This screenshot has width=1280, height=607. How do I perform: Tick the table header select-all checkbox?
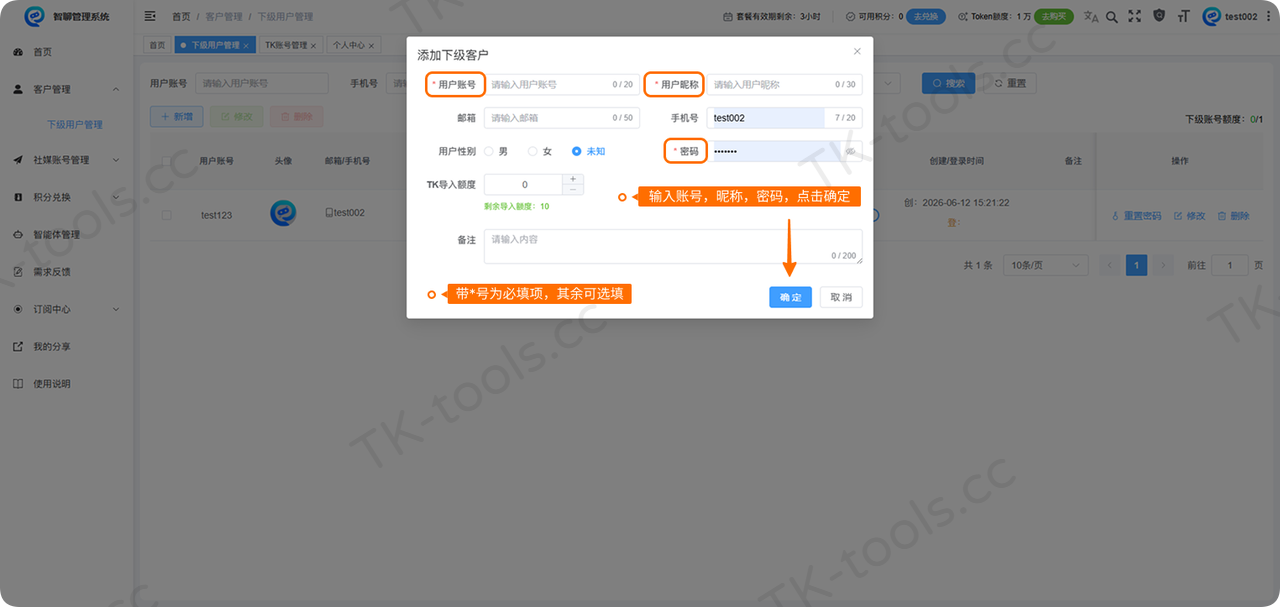[x=167, y=160]
